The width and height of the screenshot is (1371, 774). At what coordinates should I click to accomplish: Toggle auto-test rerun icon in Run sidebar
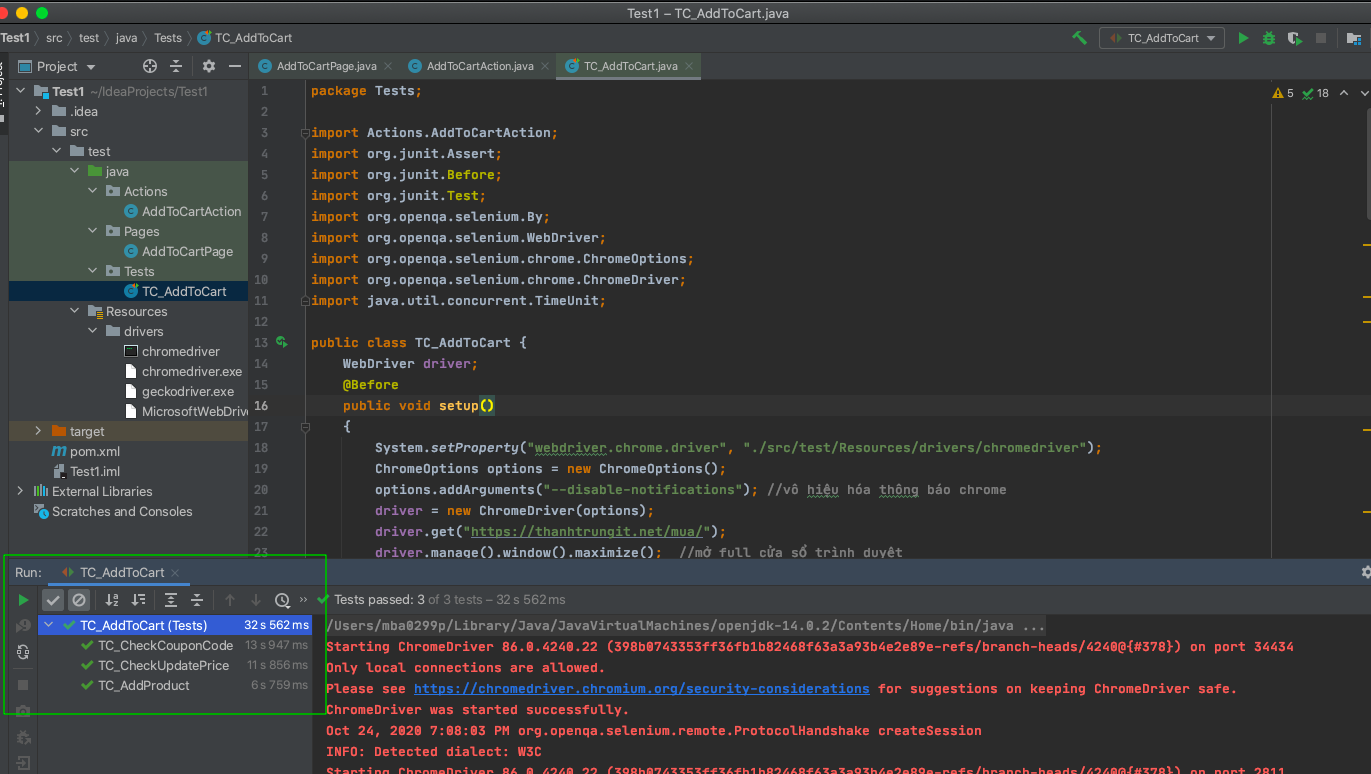click(x=23, y=652)
